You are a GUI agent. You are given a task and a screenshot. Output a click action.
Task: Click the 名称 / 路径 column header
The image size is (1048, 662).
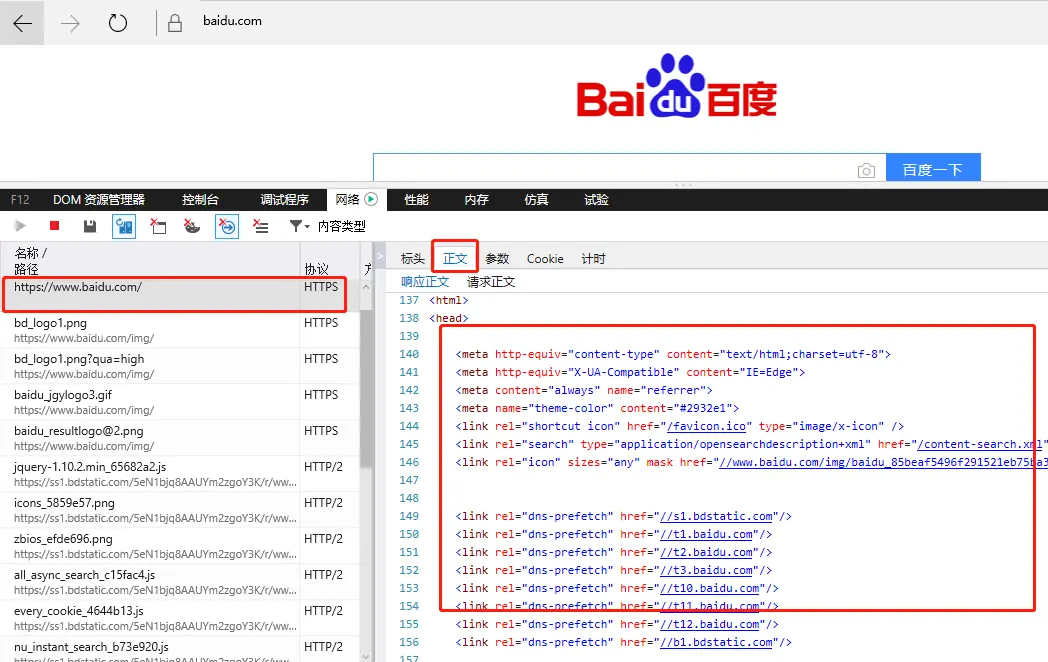(x=150, y=261)
